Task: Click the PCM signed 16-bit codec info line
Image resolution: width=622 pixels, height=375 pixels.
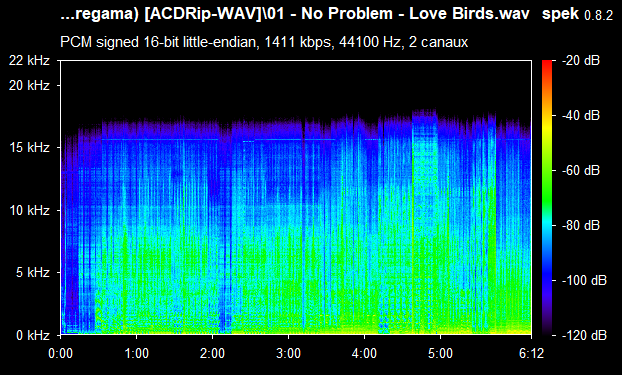Action: coord(264,42)
